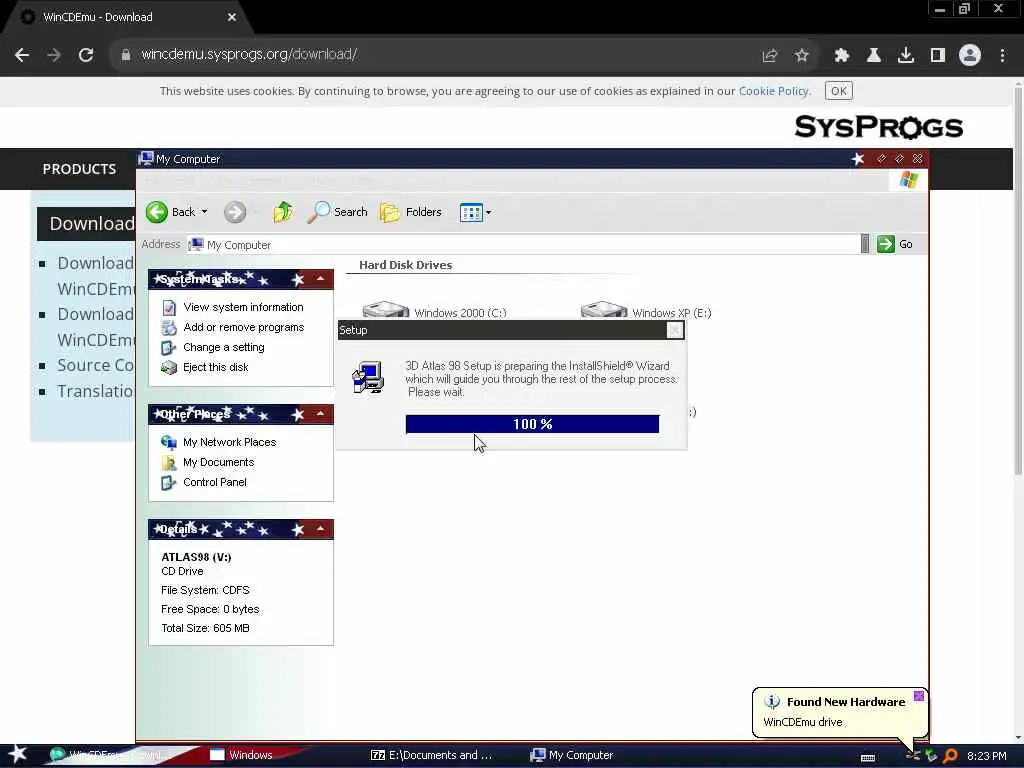This screenshot has height=768, width=1024.
Task: Switch to E:\Documents and... taskbar item
Action: click(x=431, y=755)
